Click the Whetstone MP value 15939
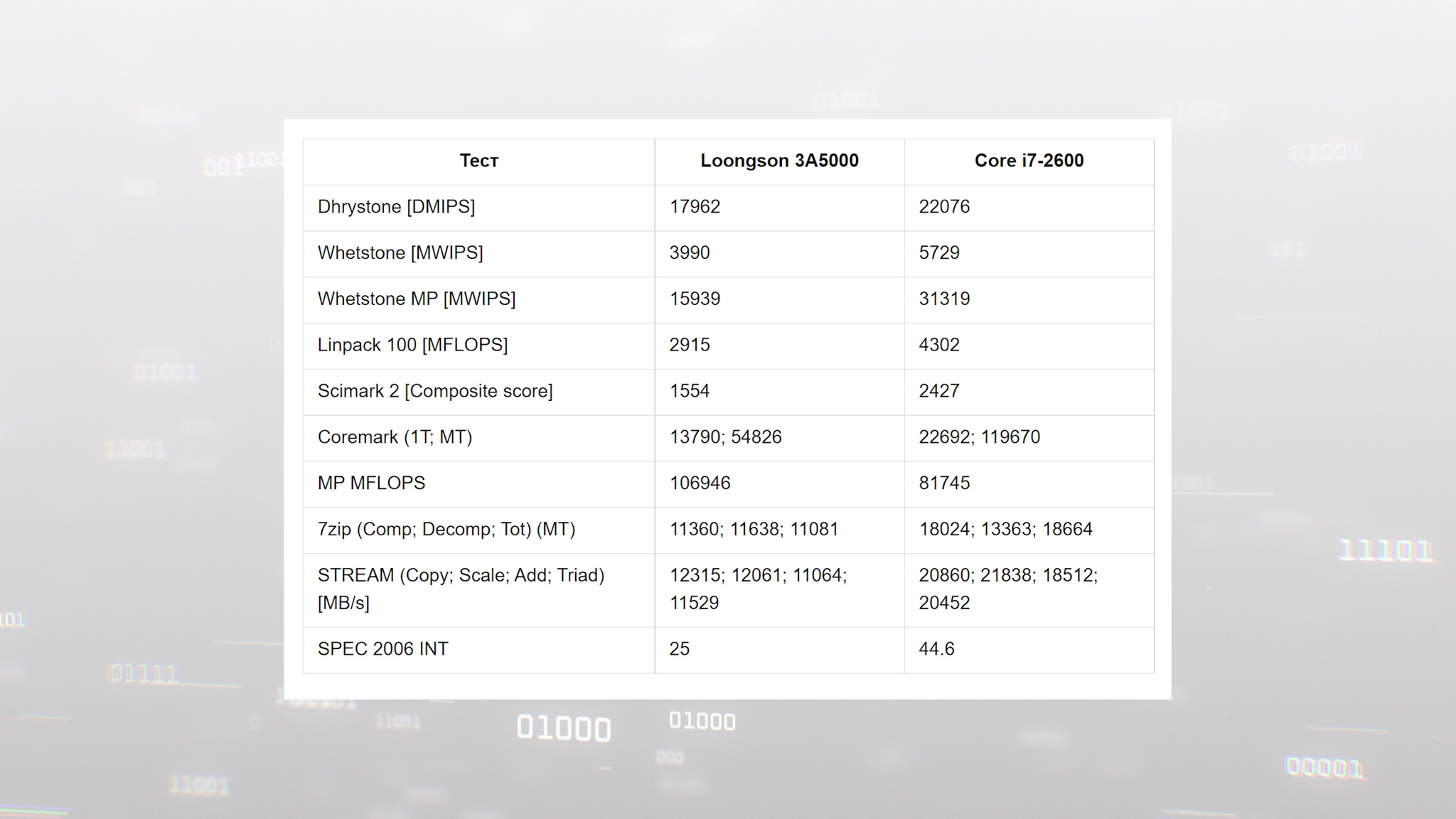Image resolution: width=1456 pixels, height=819 pixels. point(695,299)
